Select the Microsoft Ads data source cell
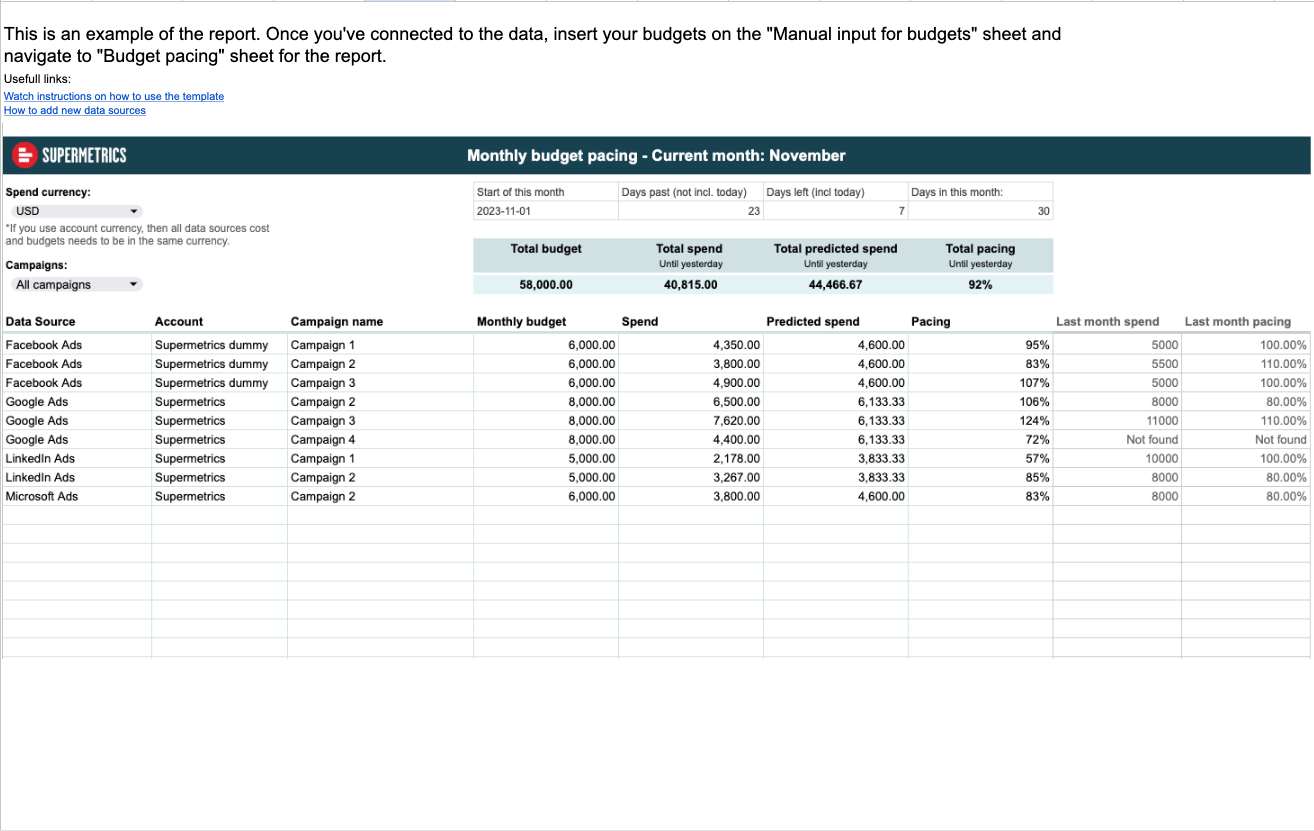The image size is (1314, 831). [x=42, y=497]
